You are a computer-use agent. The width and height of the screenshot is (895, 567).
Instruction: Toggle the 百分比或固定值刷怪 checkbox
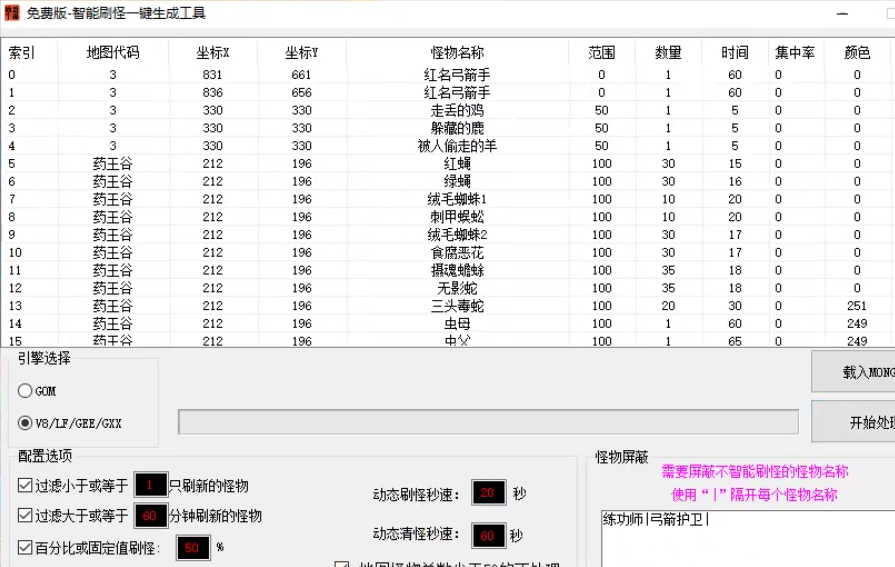pyautogui.click(x=25, y=548)
